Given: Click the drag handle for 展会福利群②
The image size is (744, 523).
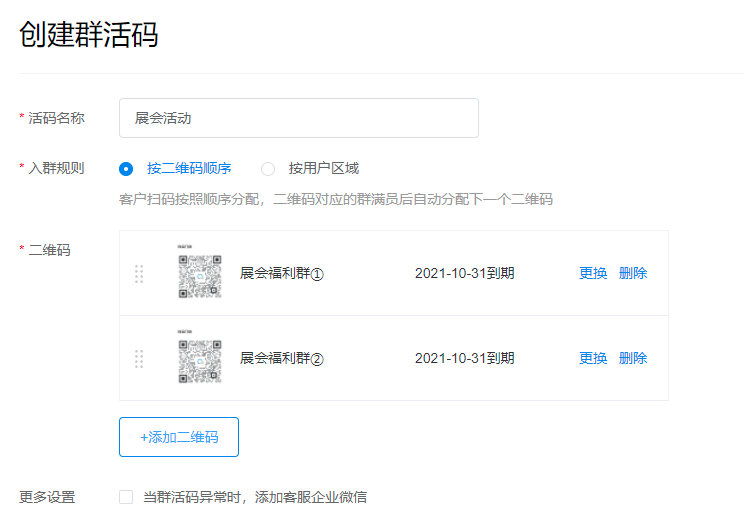Looking at the screenshot, I should (x=139, y=358).
